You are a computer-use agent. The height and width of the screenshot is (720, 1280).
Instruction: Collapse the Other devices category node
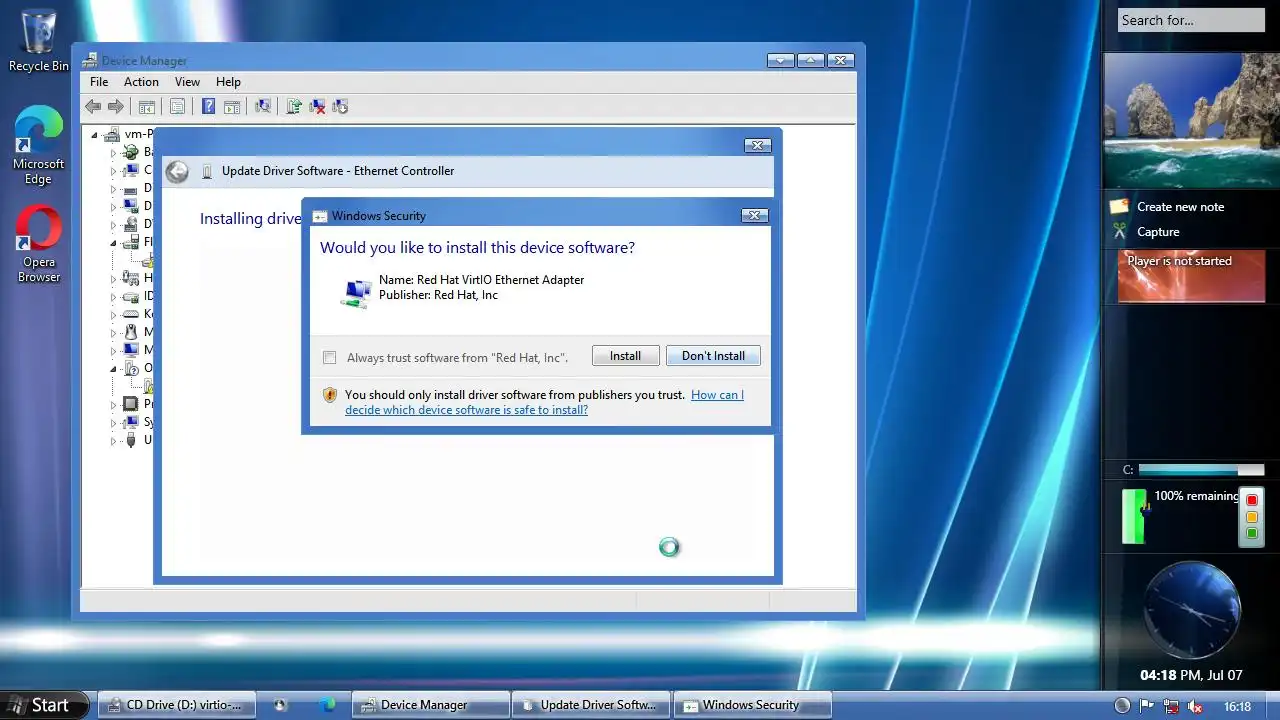113,369
